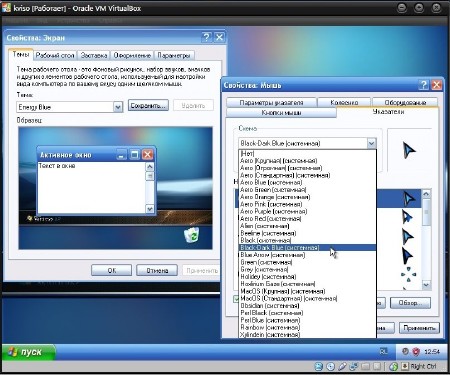Click the VirtualBox icon in the title bar

(x=6, y=8)
